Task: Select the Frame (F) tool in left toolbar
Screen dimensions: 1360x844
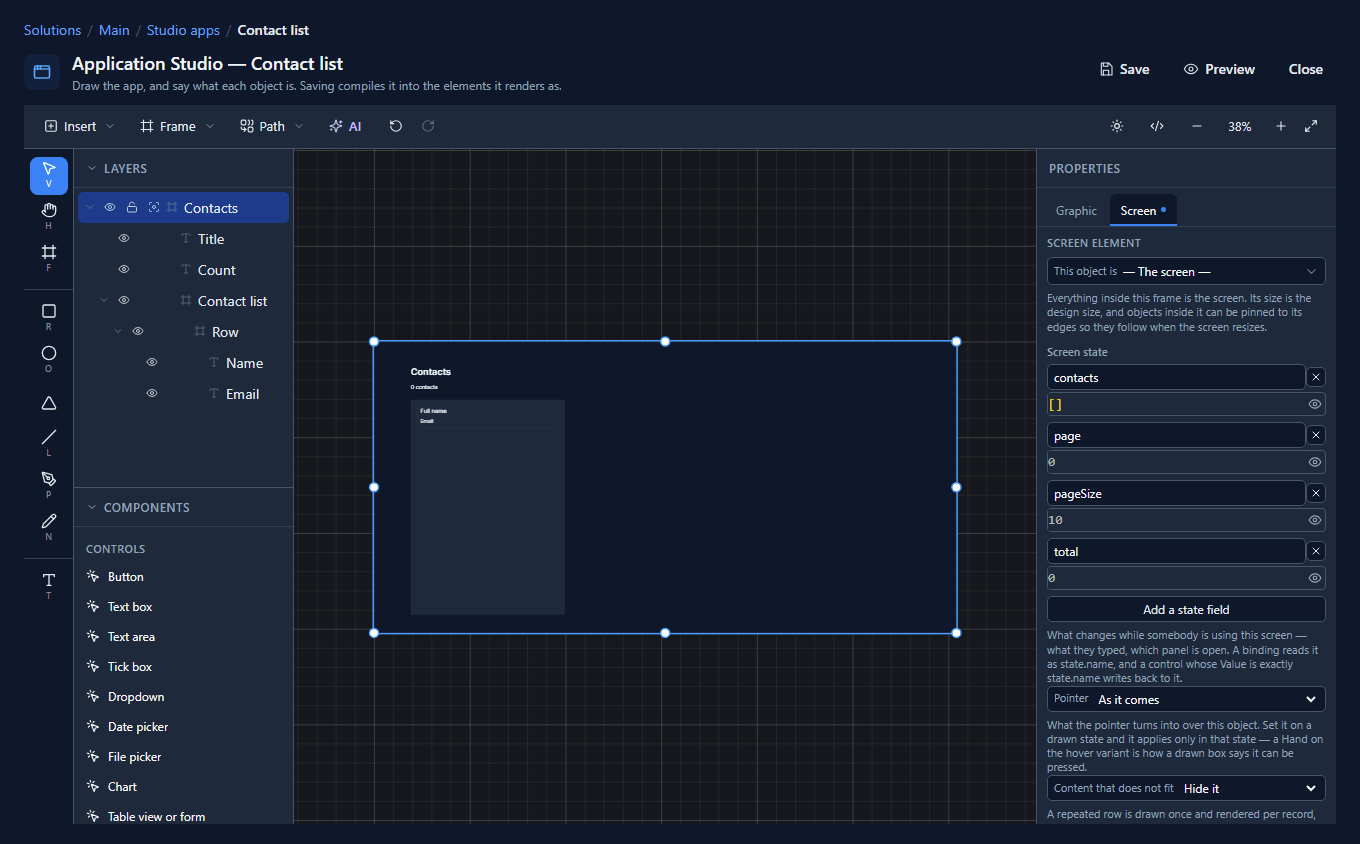Action: 49,257
